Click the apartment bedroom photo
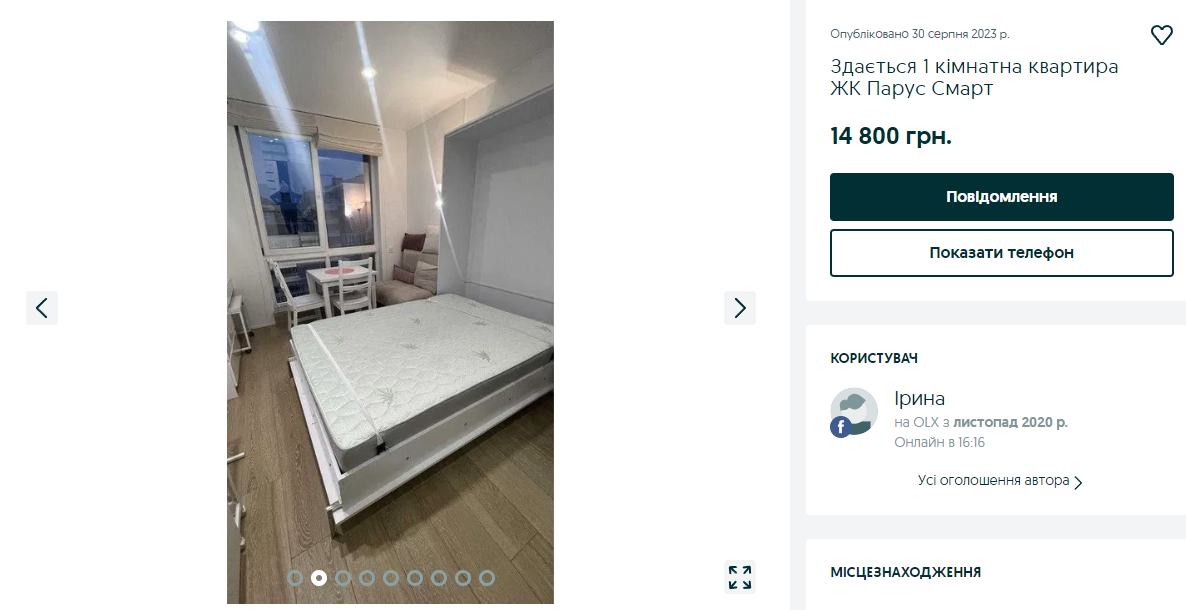 coord(390,312)
